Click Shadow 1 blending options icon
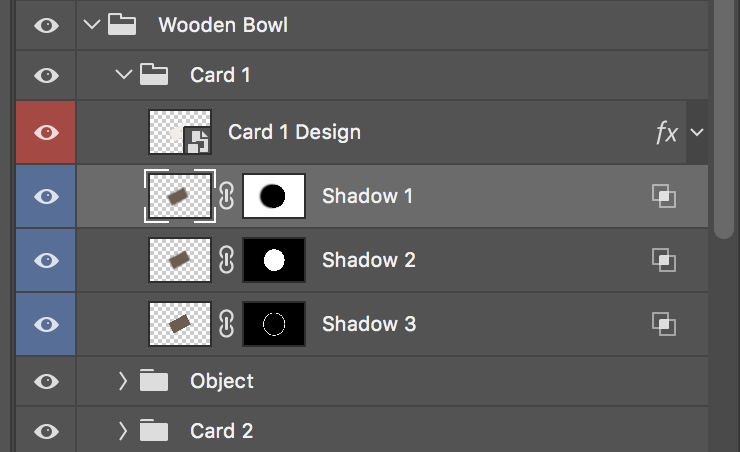 663,196
